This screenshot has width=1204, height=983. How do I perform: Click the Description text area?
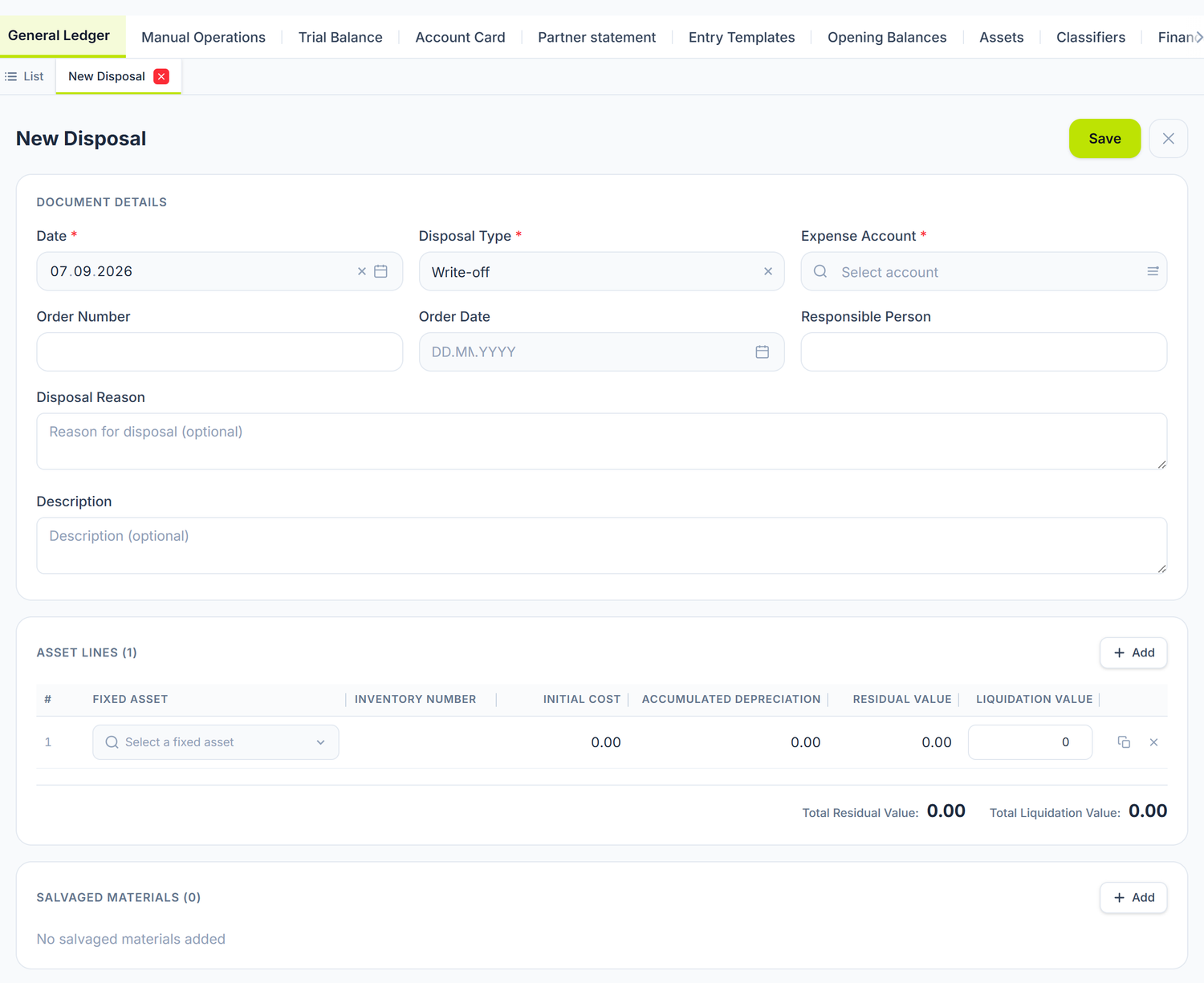[602, 546]
